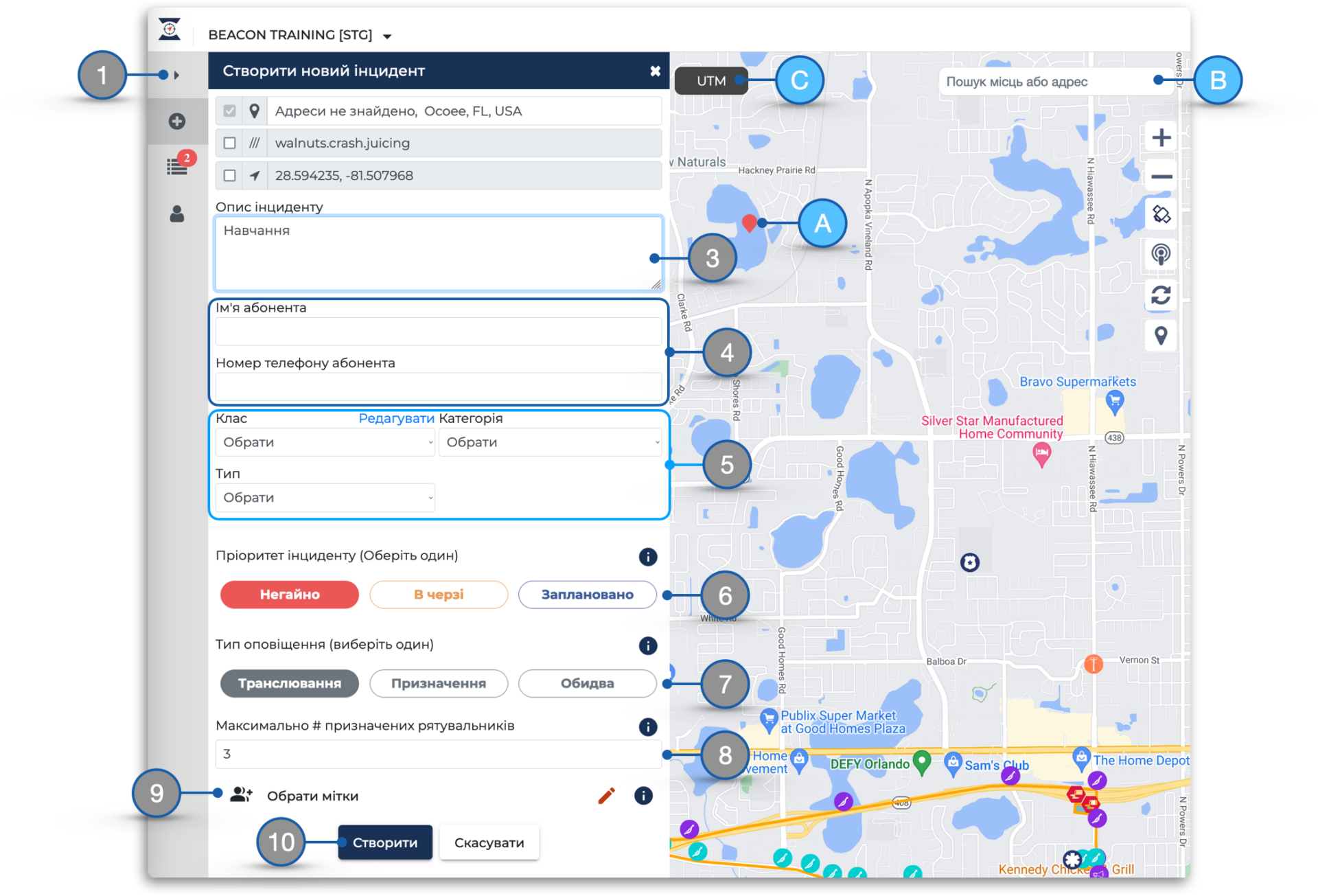The height and width of the screenshot is (896, 1318).
Task: Click the address field with Ocoee, FL
Action: 465,111
